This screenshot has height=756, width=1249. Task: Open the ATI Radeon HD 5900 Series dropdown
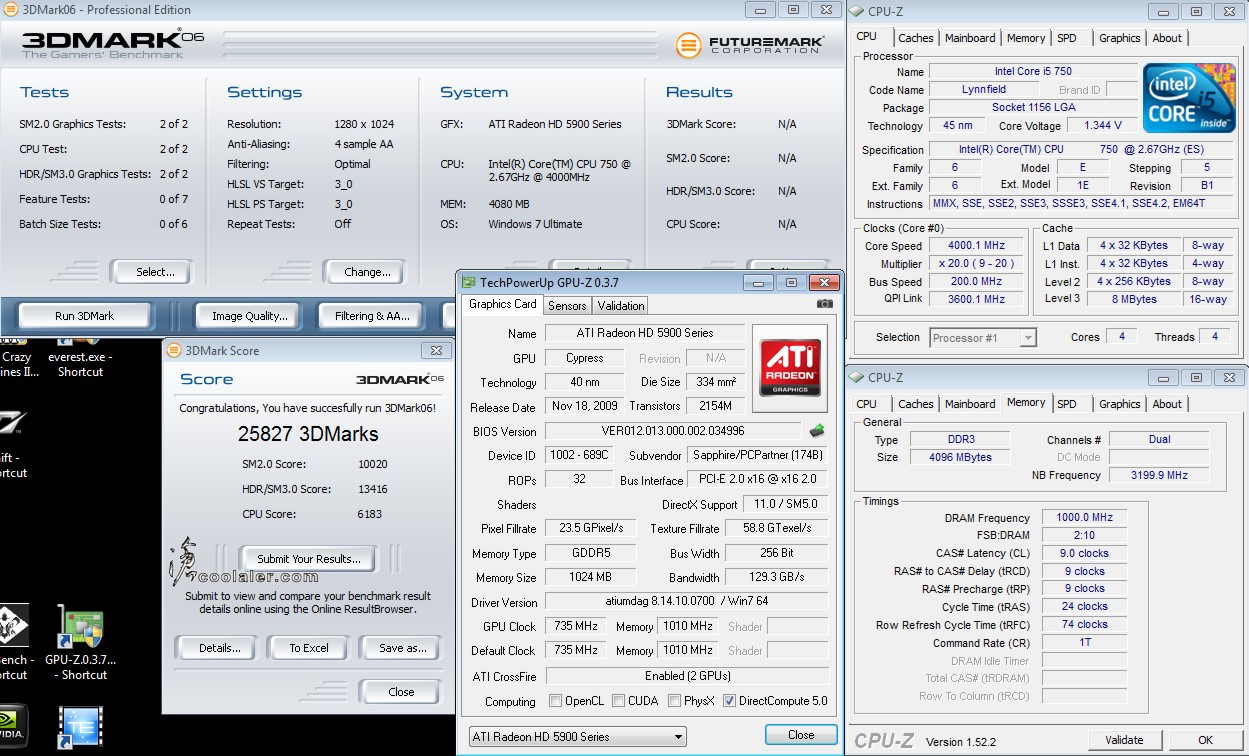pyautogui.click(x=577, y=737)
